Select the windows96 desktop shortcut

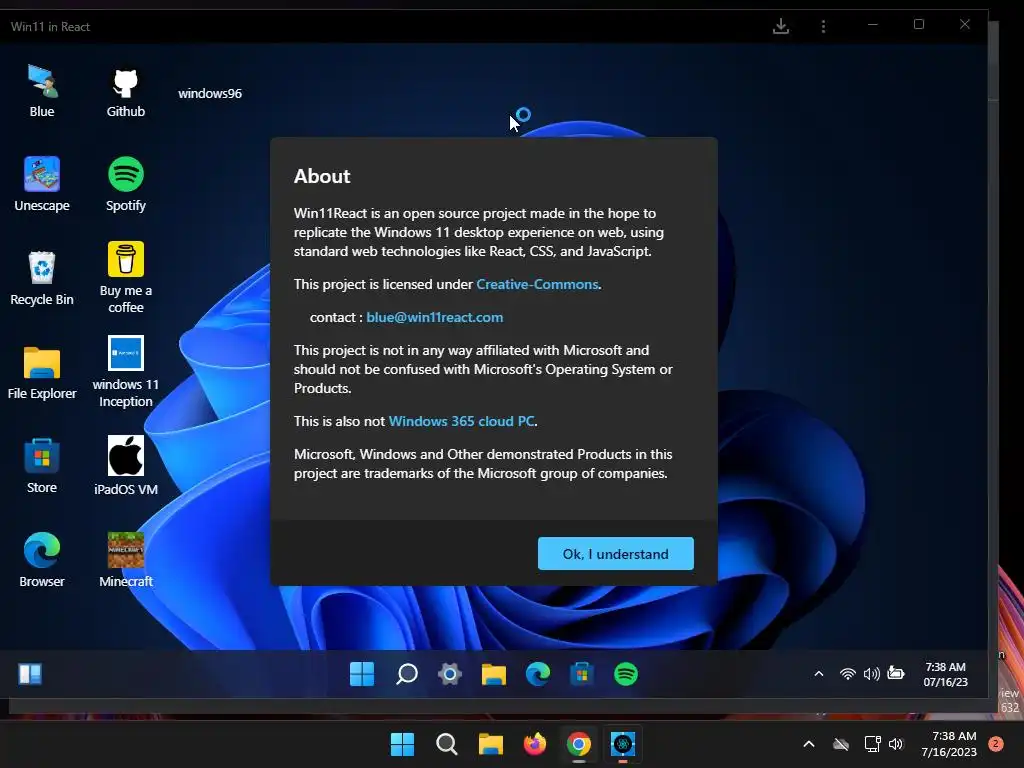click(210, 93)
